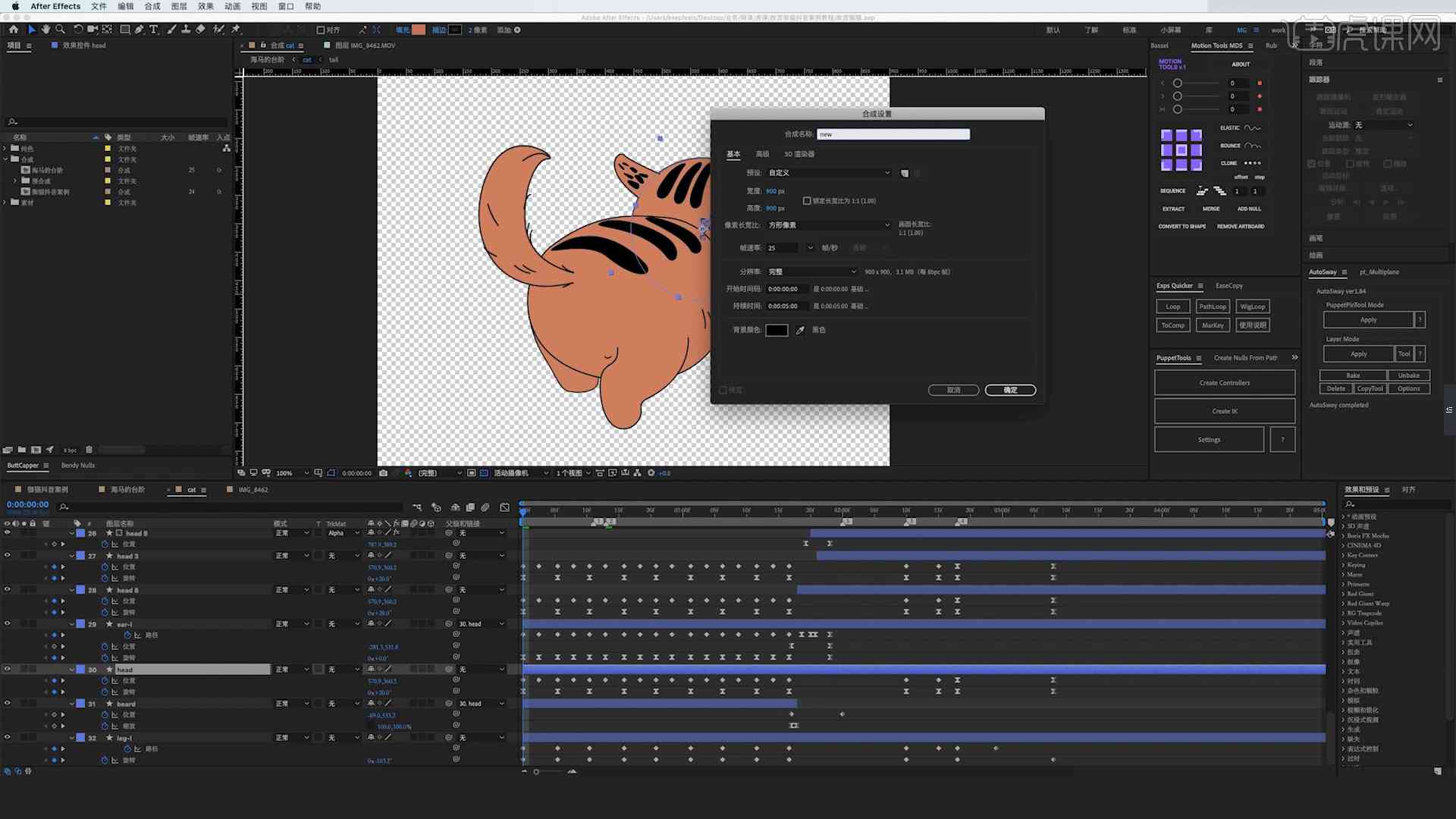1456x819 pixels.
Task: Open the active camera view dropdown
Action: click(520, 472)
